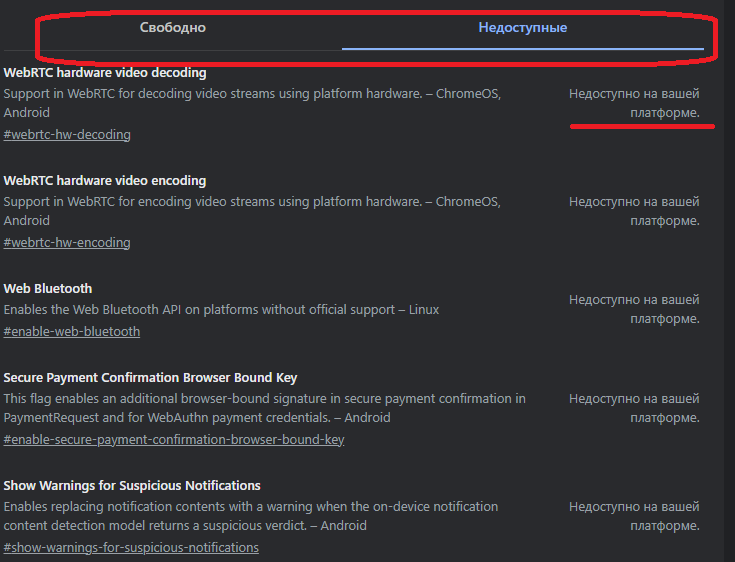This screenshot has width=735, height=562.
Task: Open #show-warnings-for-suspicious-notifications link
Action: tap(131, 547)
